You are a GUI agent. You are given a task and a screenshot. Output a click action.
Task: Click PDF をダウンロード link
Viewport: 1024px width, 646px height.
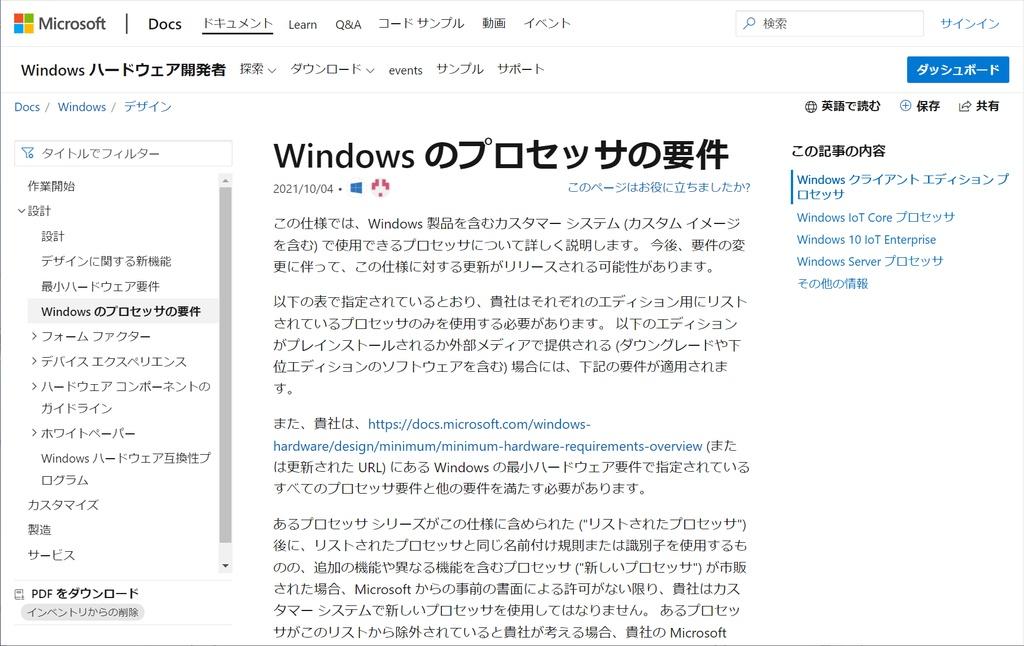pyautogui.click(x=85, y=594)
